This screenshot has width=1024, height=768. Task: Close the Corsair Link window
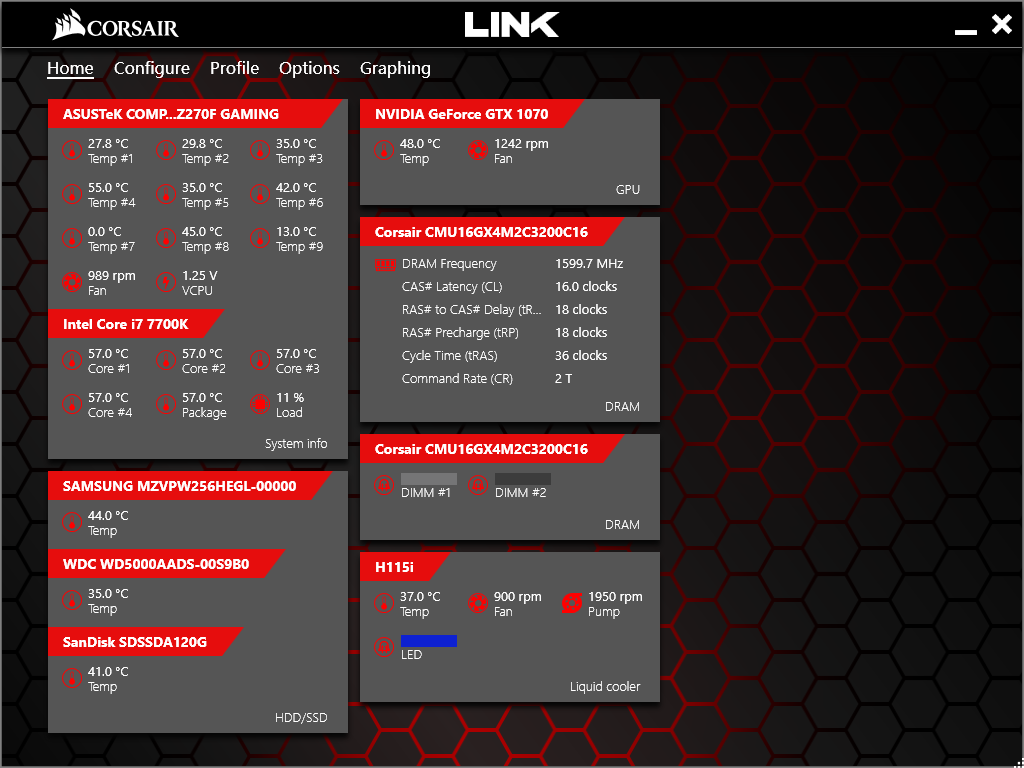point(1001,25)
